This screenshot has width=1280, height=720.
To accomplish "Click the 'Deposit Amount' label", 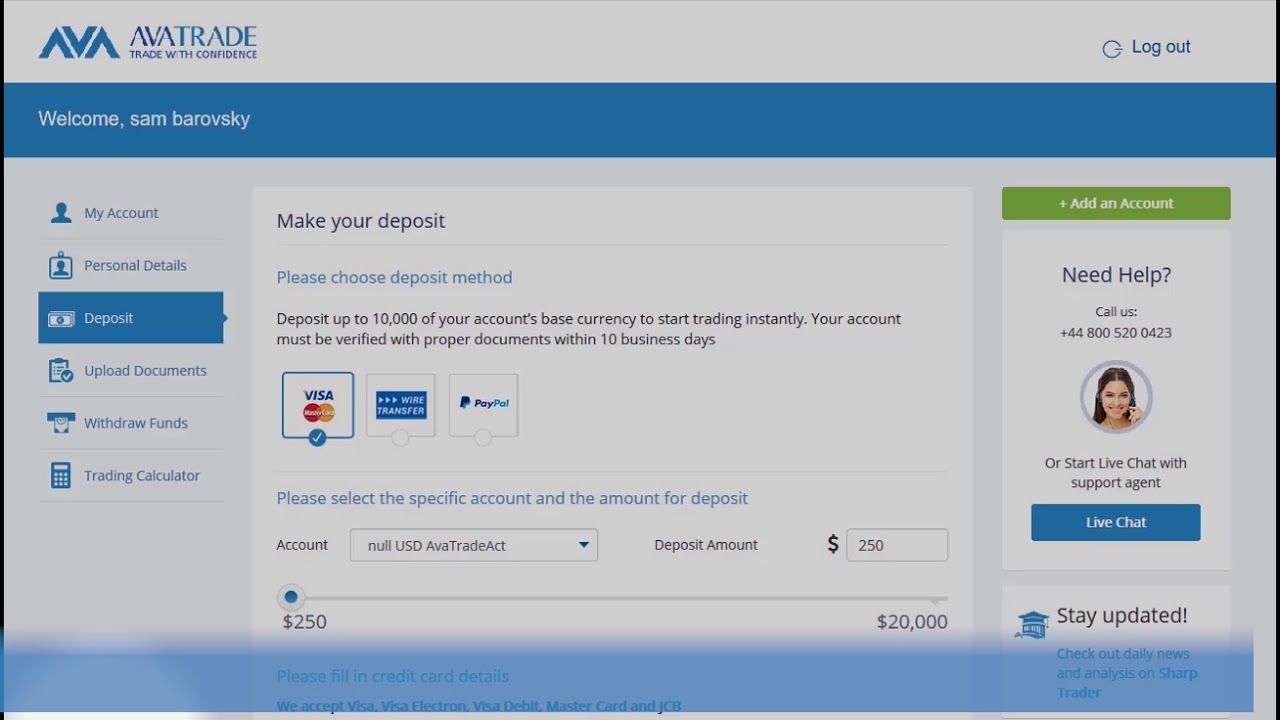I will (x=706, y=545).
